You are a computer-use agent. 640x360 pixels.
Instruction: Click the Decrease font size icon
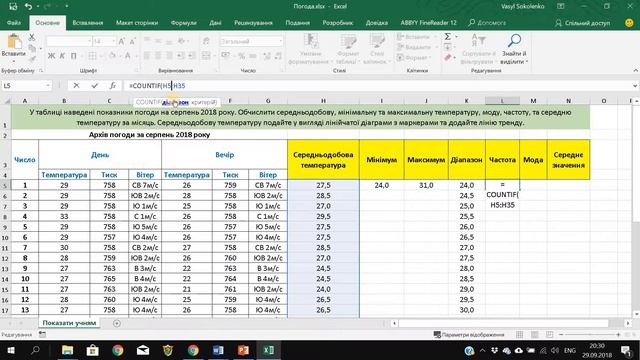click(132, 41)
